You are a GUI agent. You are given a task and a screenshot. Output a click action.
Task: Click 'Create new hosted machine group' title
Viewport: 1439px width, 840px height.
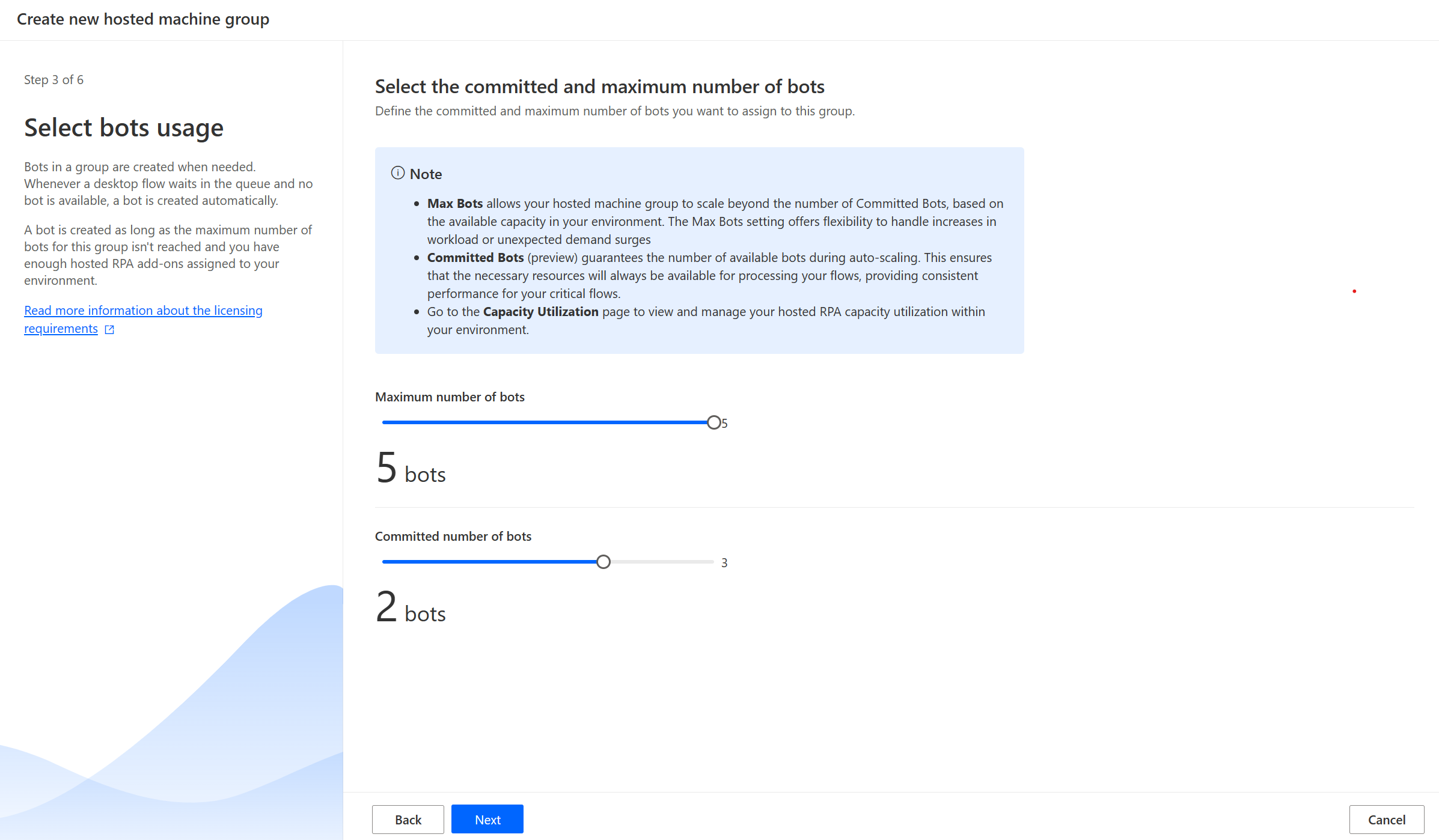pos(143,19)
